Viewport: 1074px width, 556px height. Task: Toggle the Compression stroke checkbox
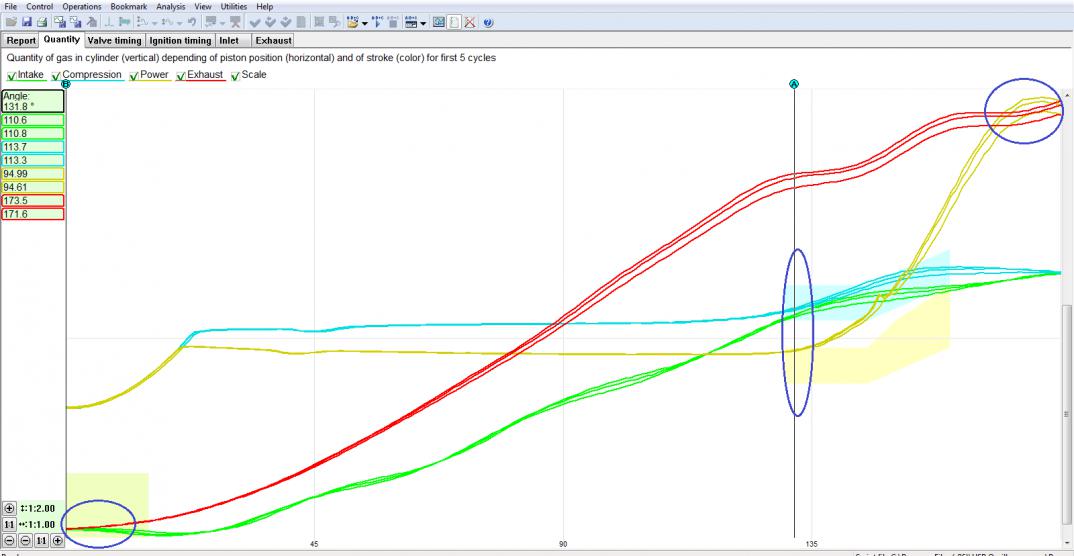pyautogui.click(x=56, y=75)
